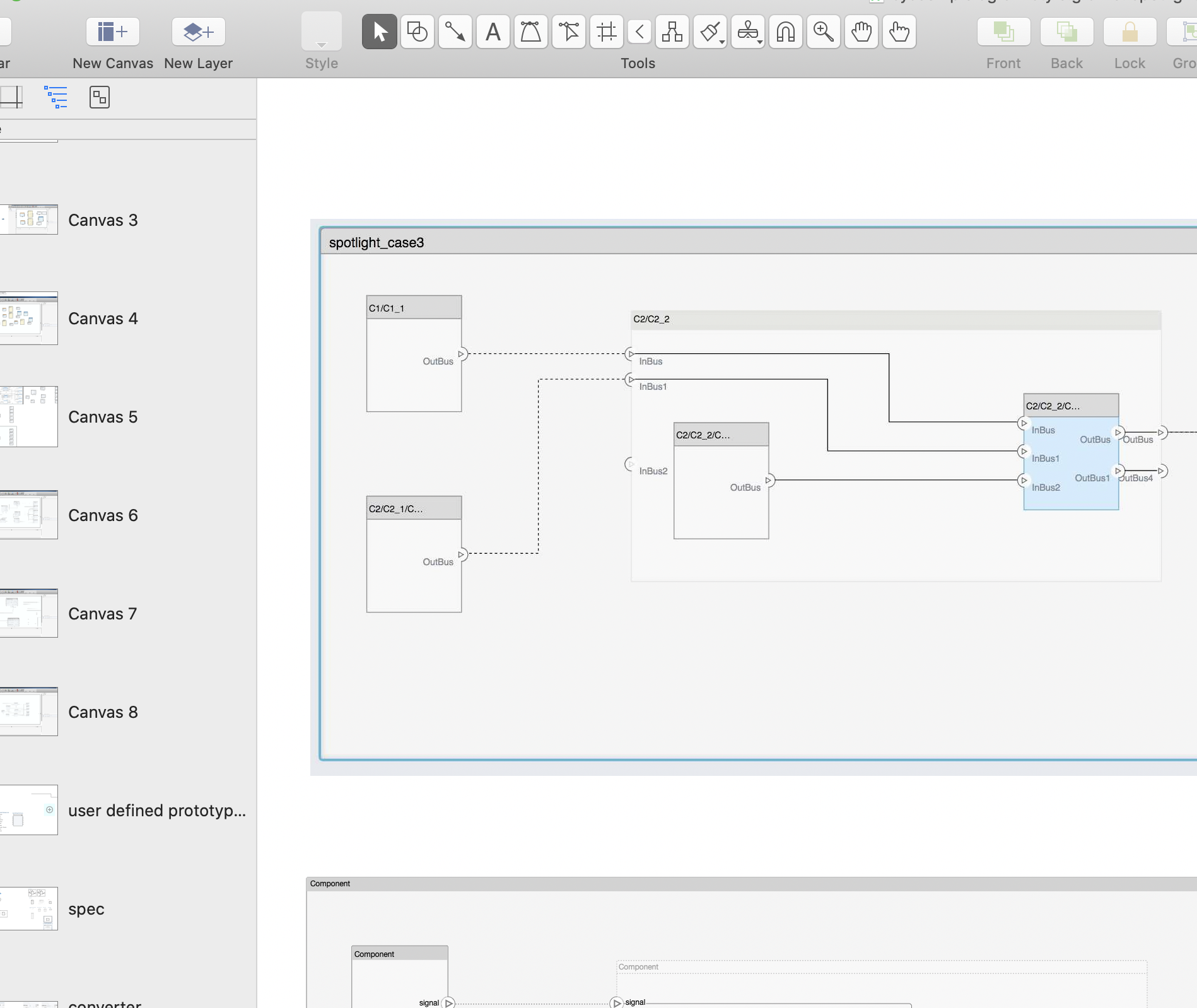Screen dimensions: 1197x1008
Task: Select the Pen bezier tool
Action: coord(530,32)
